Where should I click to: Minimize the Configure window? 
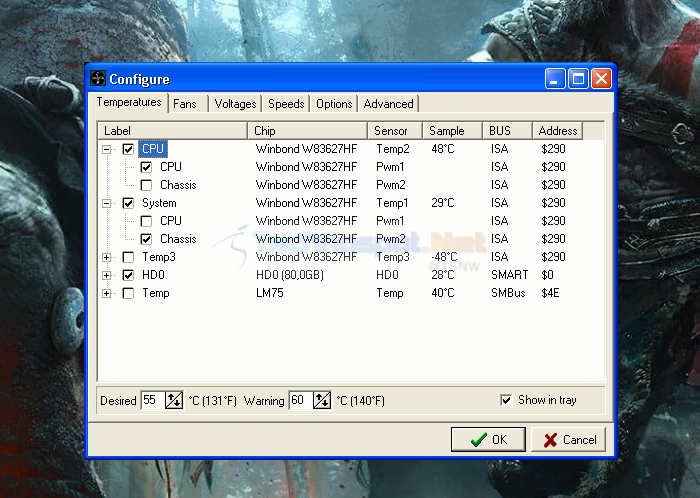tap(555, 79)
